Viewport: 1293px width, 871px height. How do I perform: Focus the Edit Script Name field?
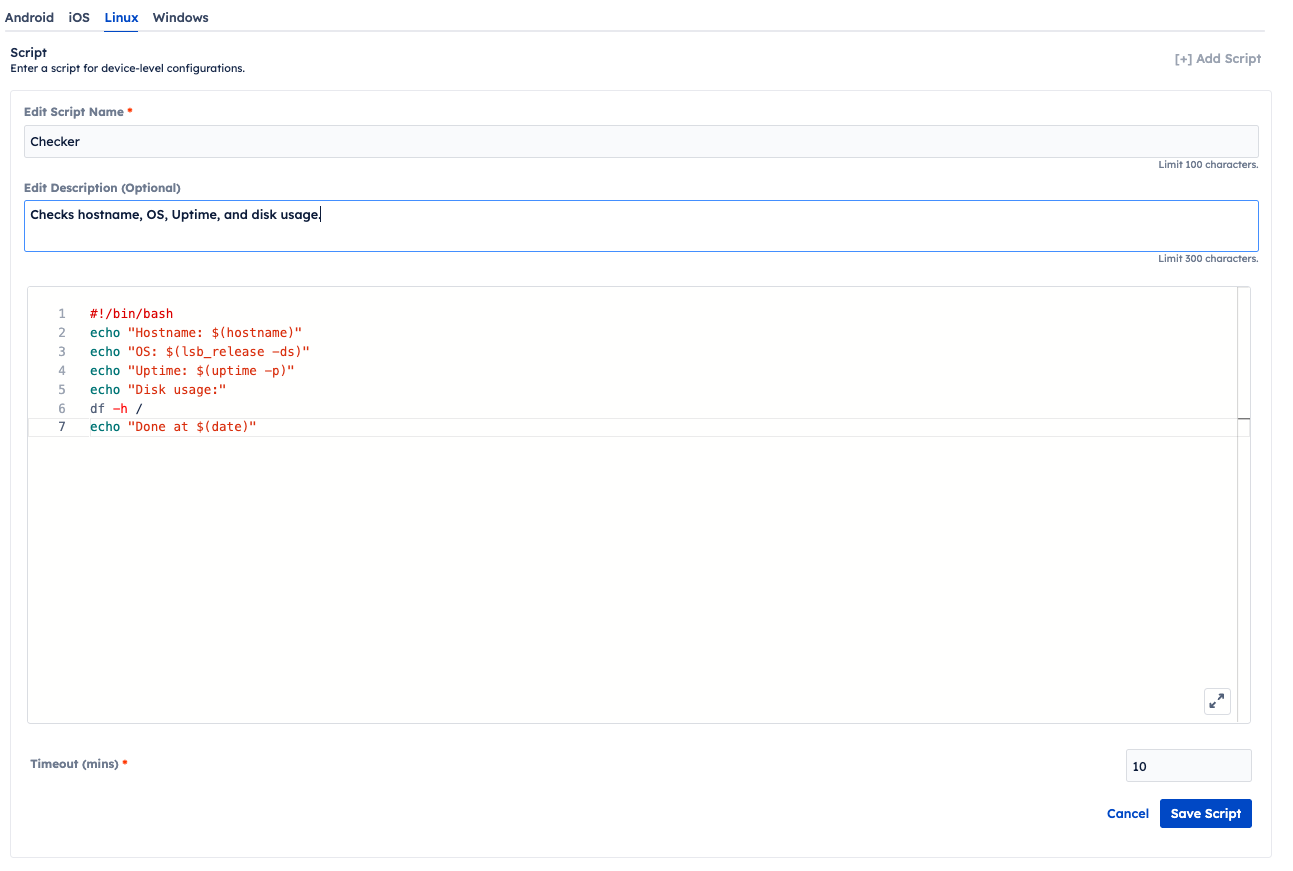[641, 141]
